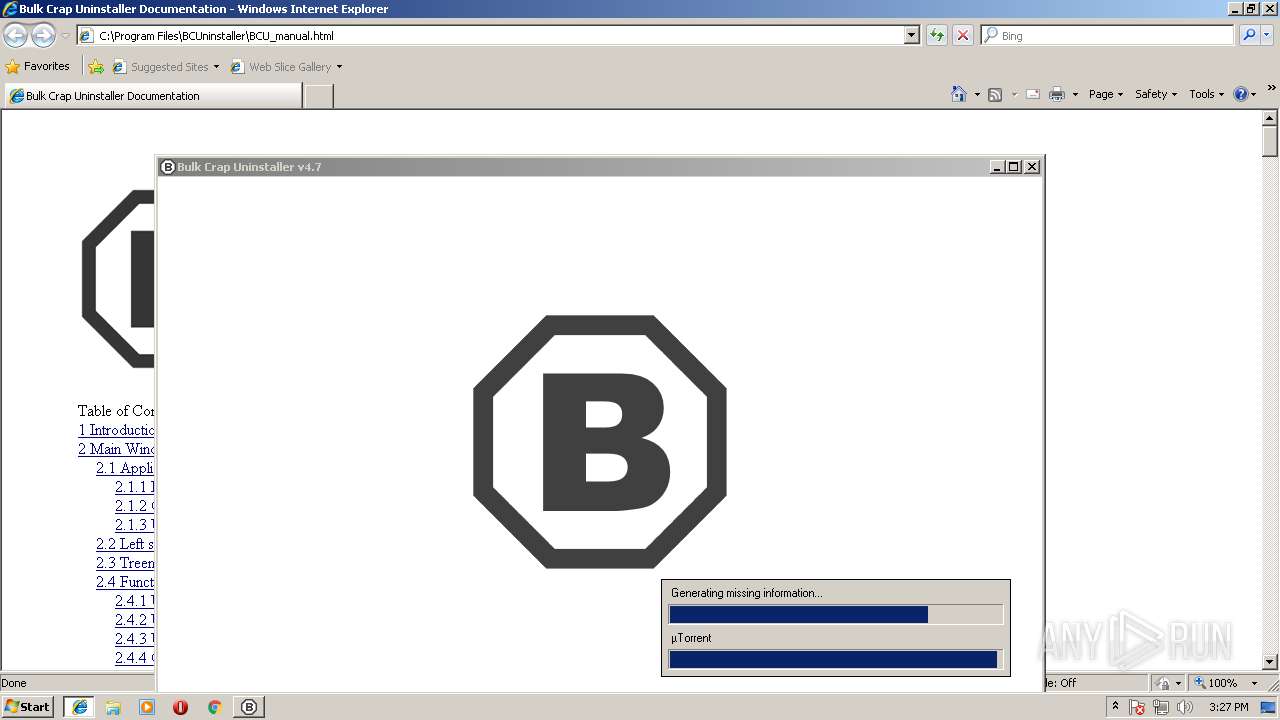Click the µTorrent progress bar
This screenshot has width=1280, height=720.
click(836, 659)
